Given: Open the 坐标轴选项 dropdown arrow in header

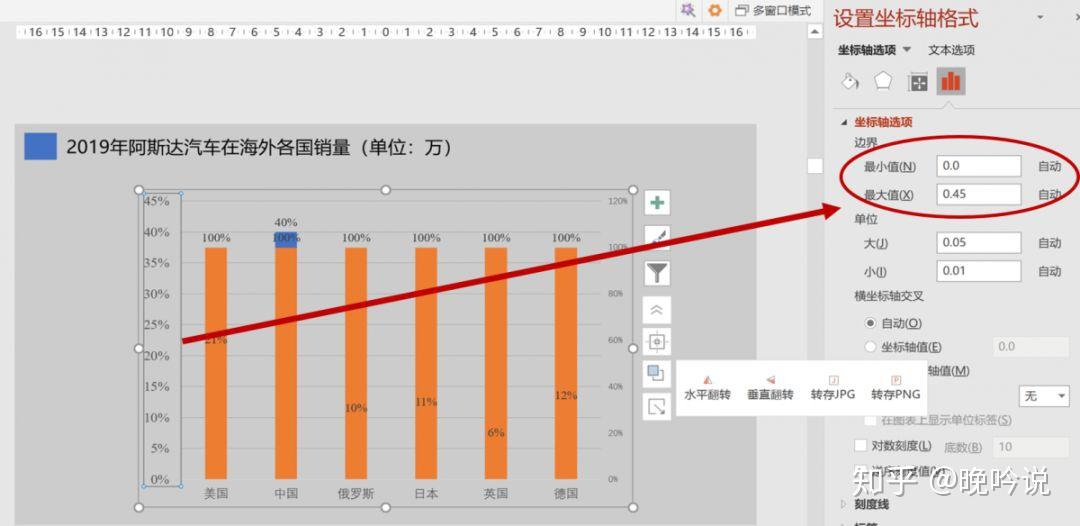Looking at the screenshot, I should click(906, 50).
